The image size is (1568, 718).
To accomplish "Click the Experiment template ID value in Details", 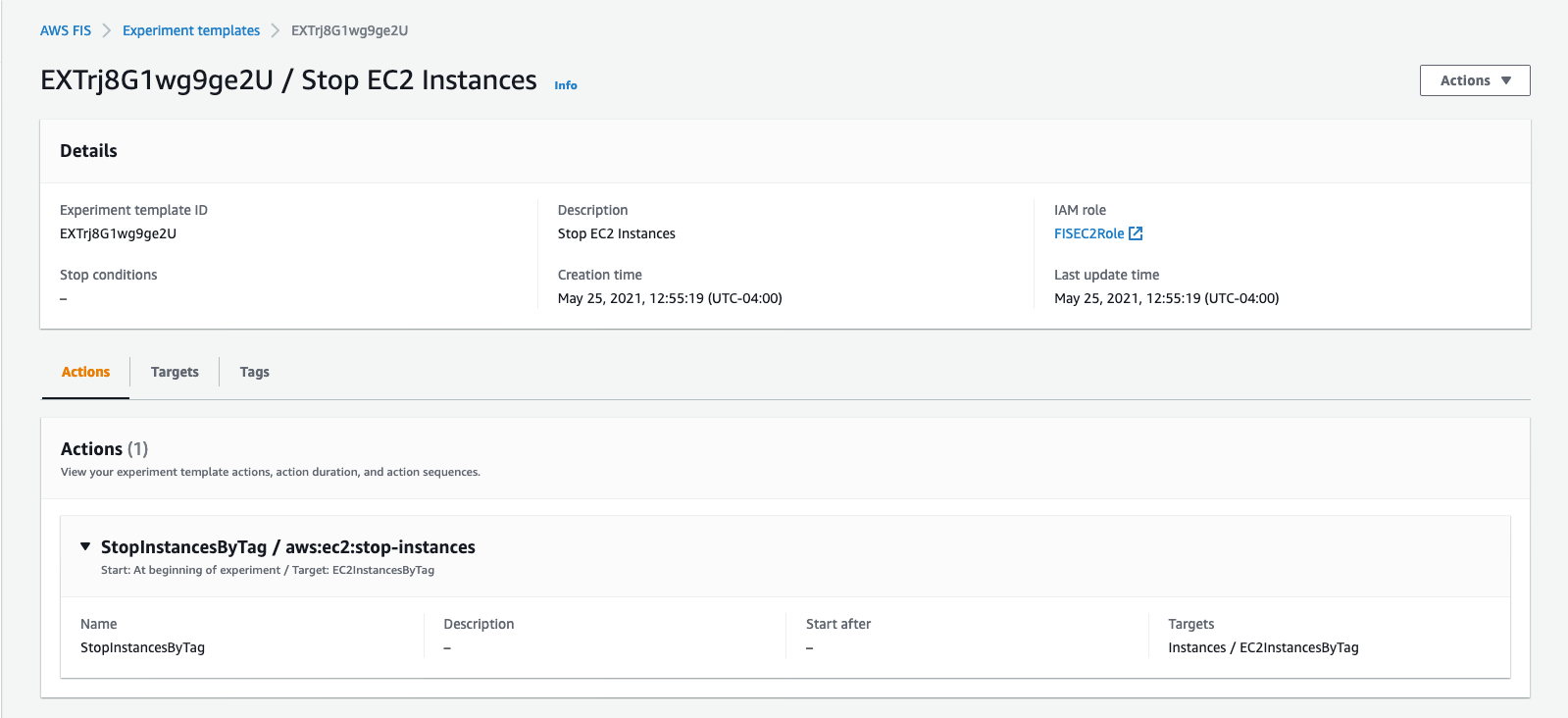I will [x=118, y=233].
